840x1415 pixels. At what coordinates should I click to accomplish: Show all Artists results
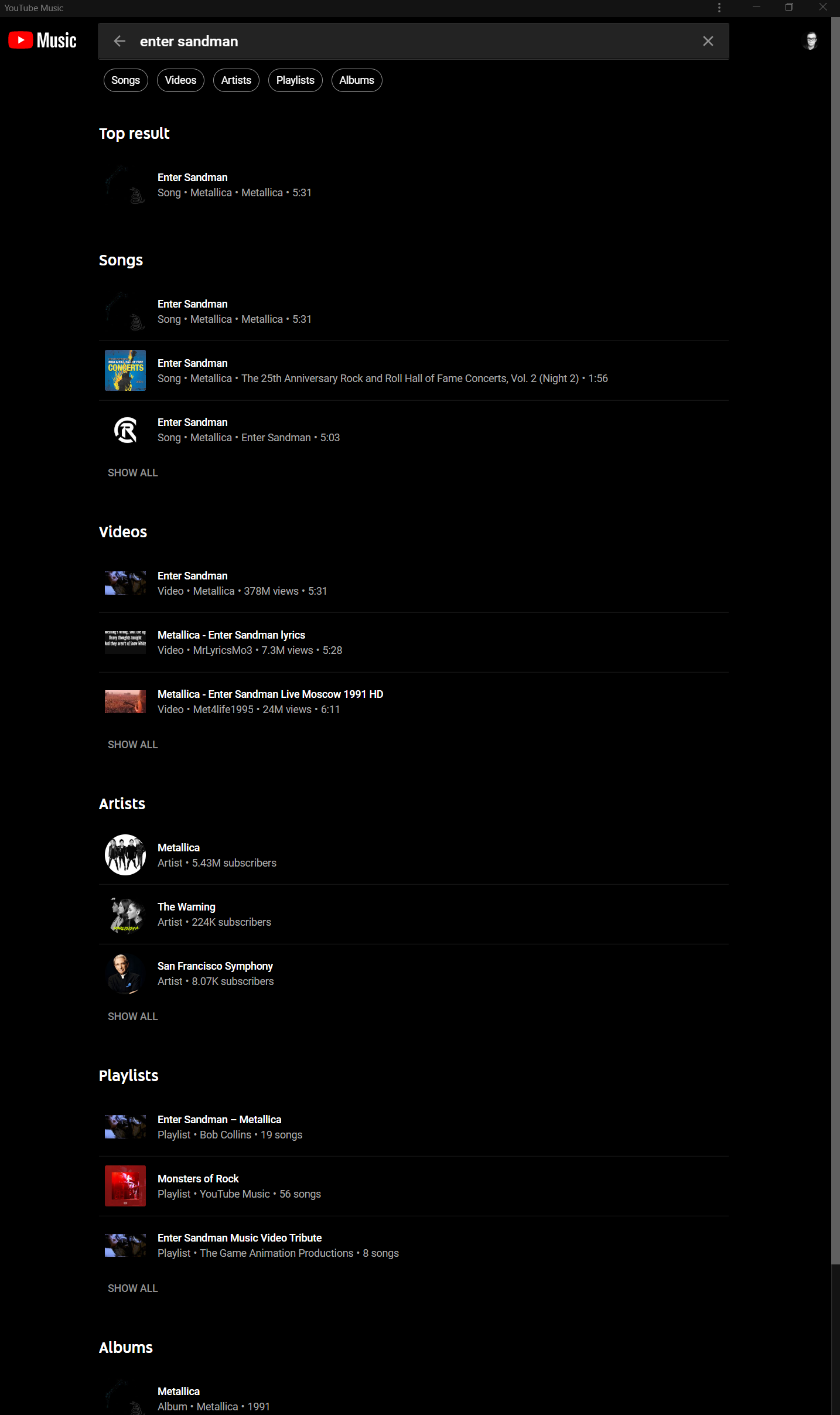133,1017
